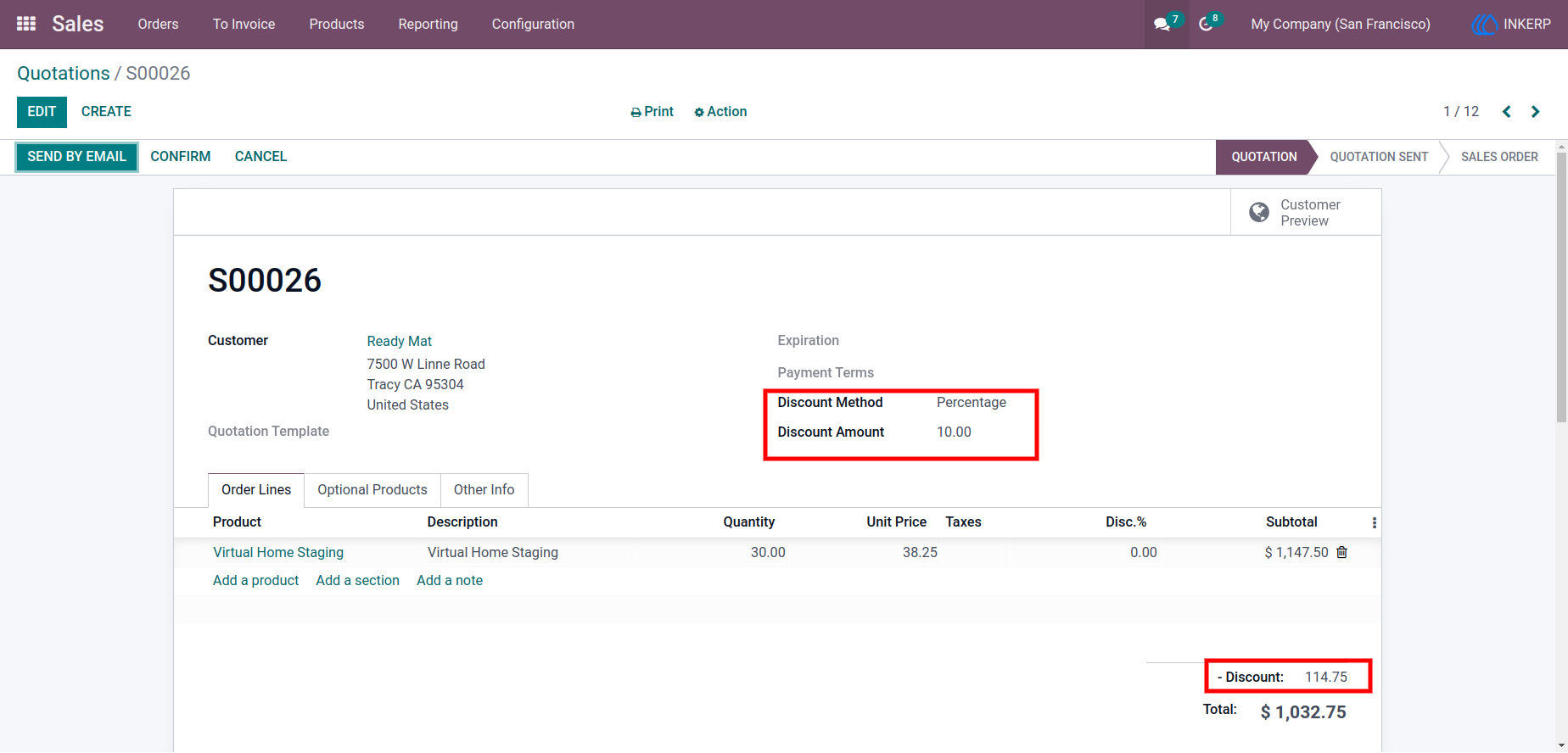This screenshot has height=753, width=1568.
Task: Select the QUOTATION status stage
Action: [x=1264, y=157]
